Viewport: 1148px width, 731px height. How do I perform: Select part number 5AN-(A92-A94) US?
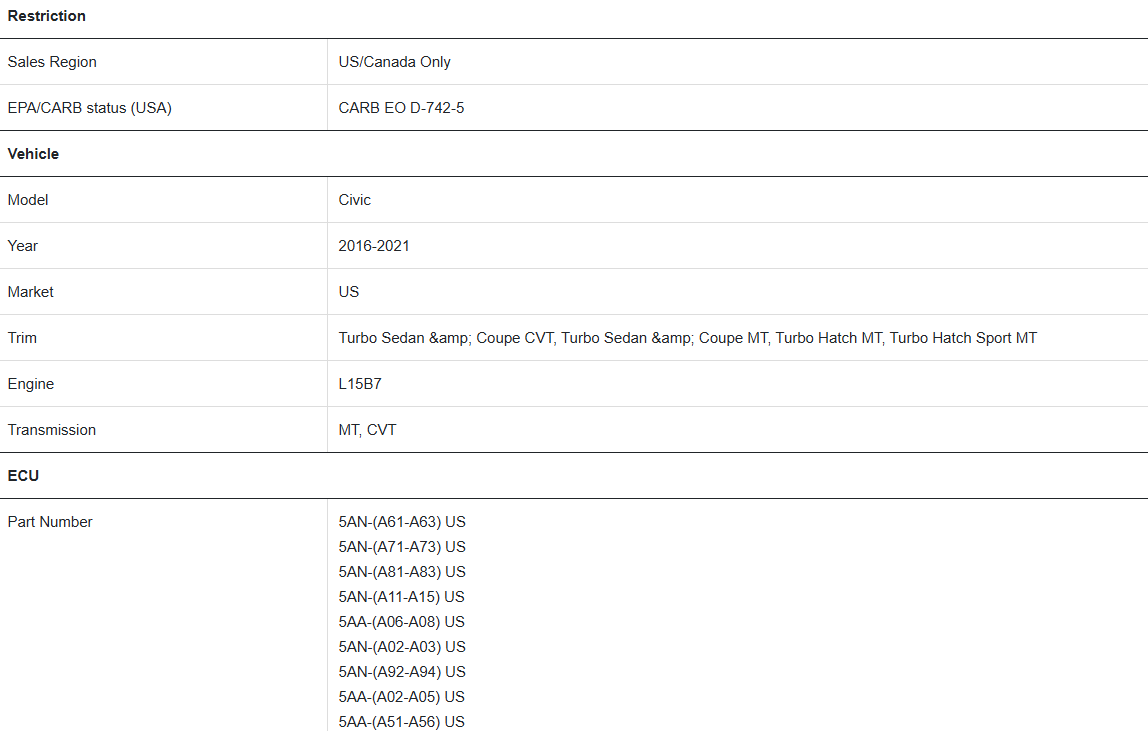(402, 672)
